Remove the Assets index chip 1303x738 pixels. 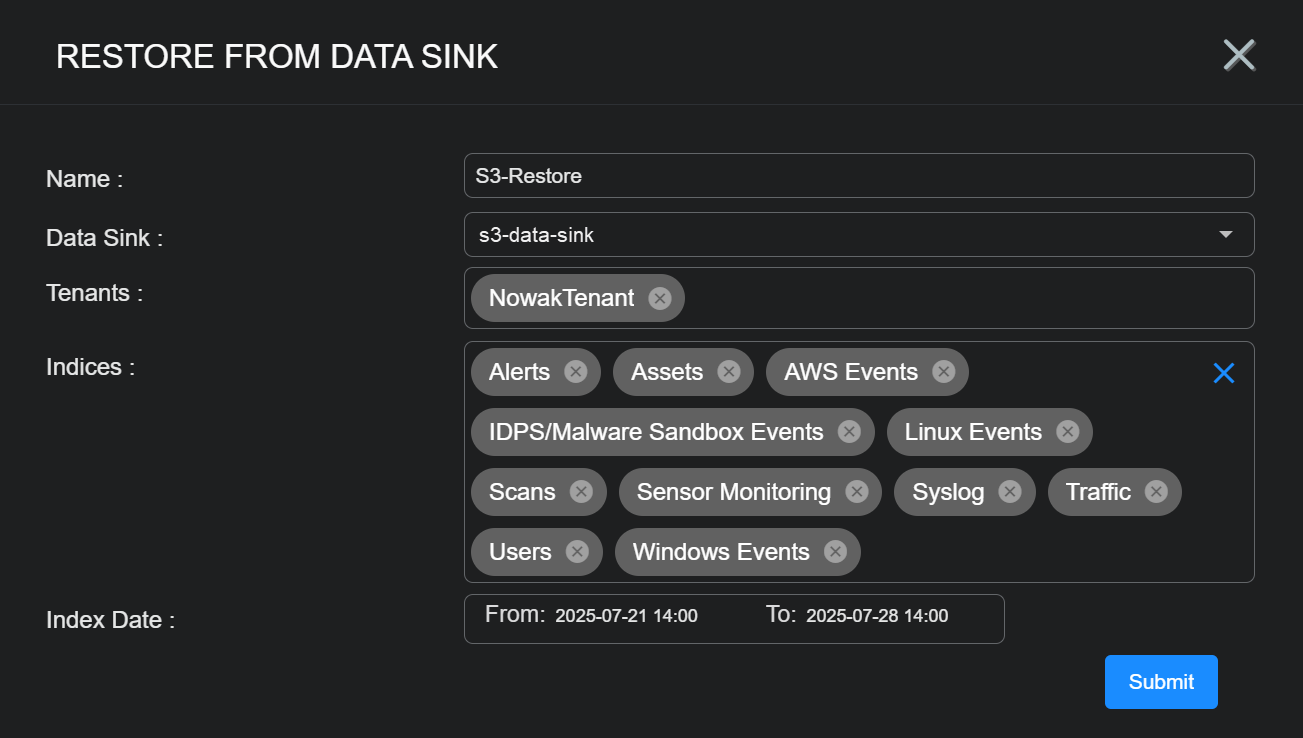[728, 372]
